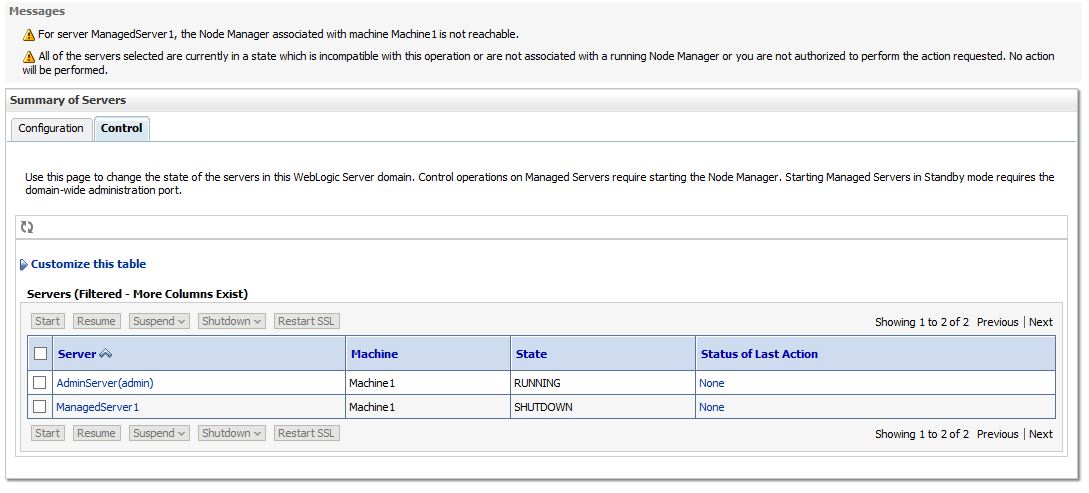Click the Summary of Servers heading
This screenshot has width=1089, height=493.
tap(68, 100)
